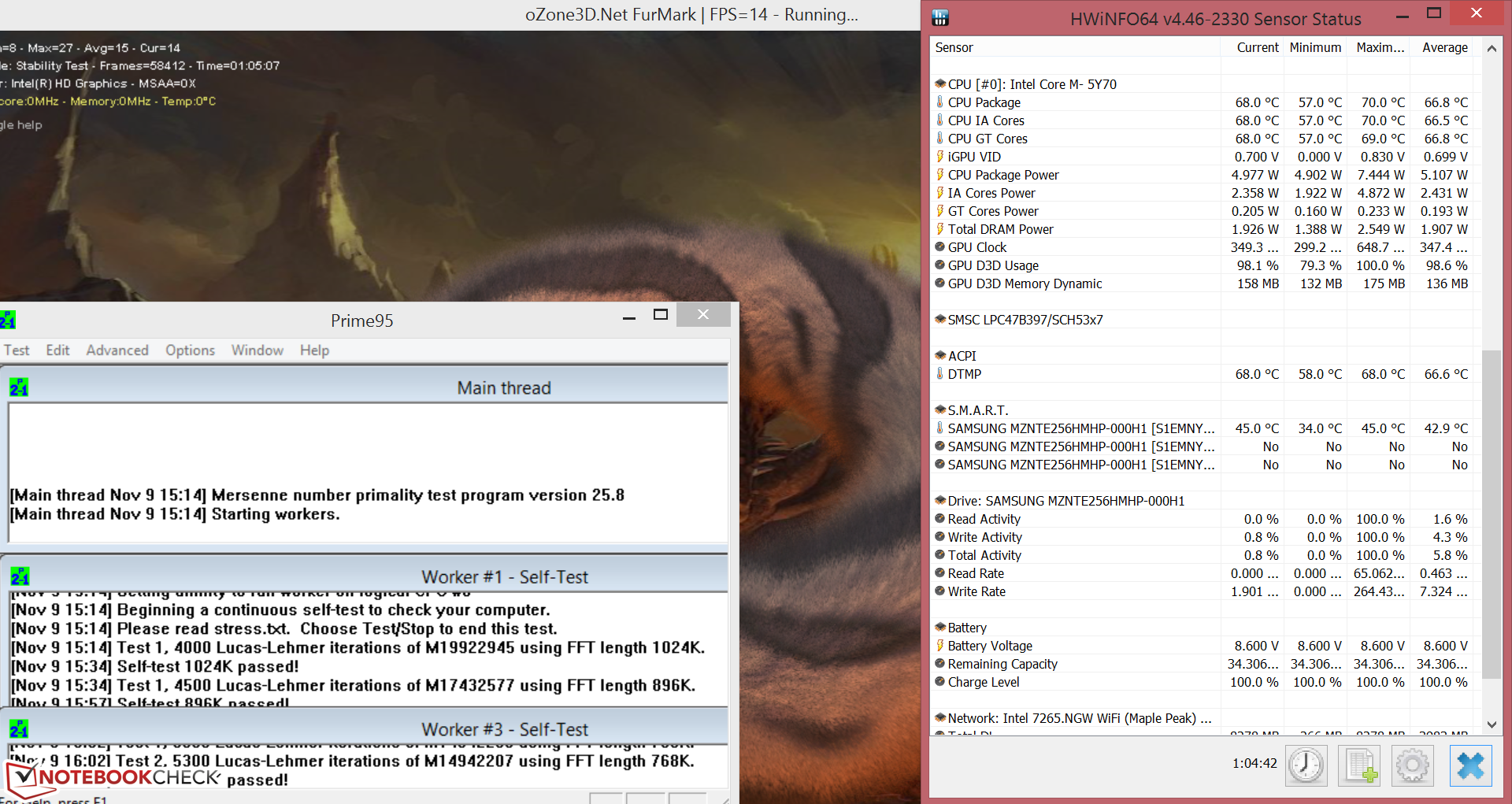1512x804 pixels.
Task: Click the HWiNFO64 title bar app icon
Action: coord(940,17)
